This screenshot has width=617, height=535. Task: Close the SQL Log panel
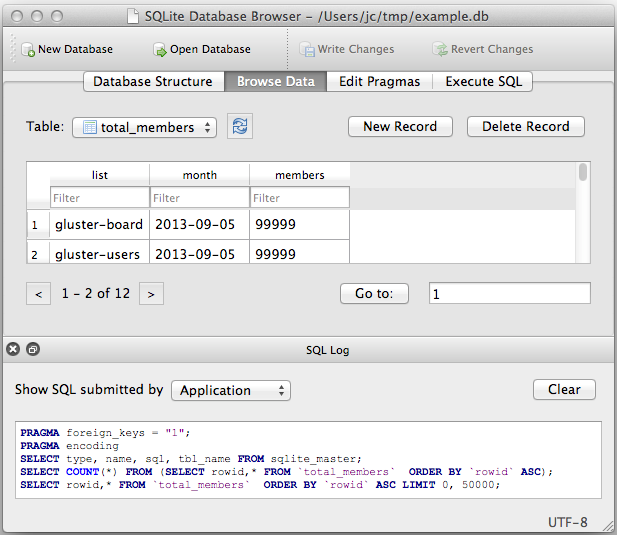[x=13, y=349]
